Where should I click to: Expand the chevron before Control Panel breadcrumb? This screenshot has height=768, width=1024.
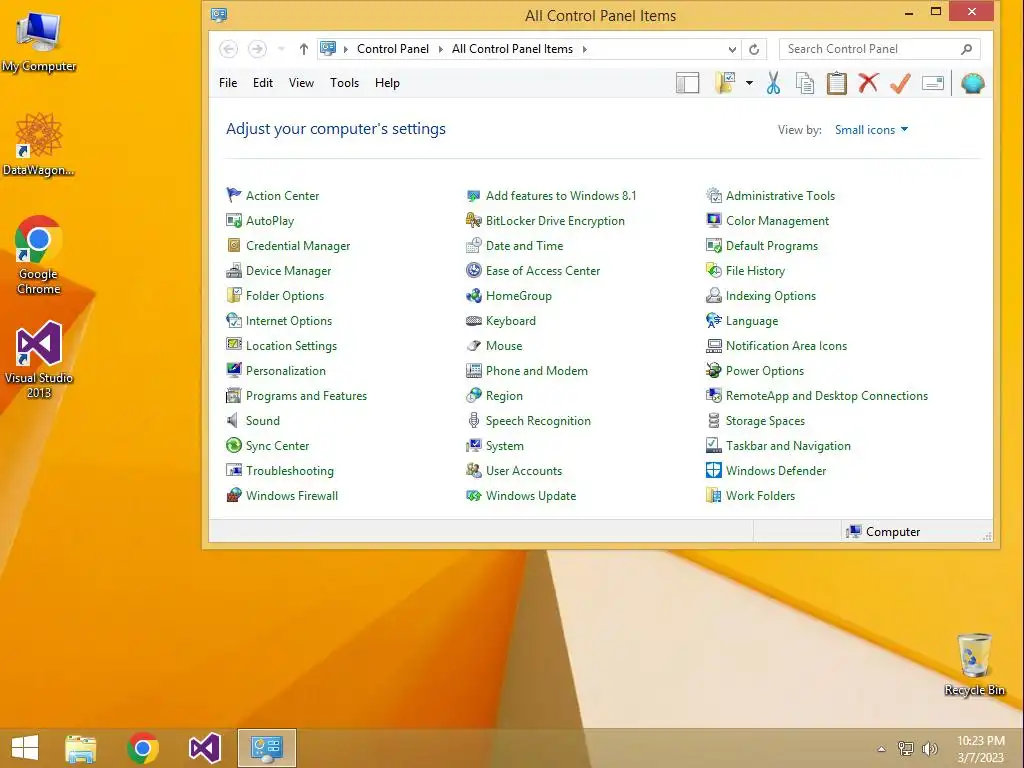345,49
